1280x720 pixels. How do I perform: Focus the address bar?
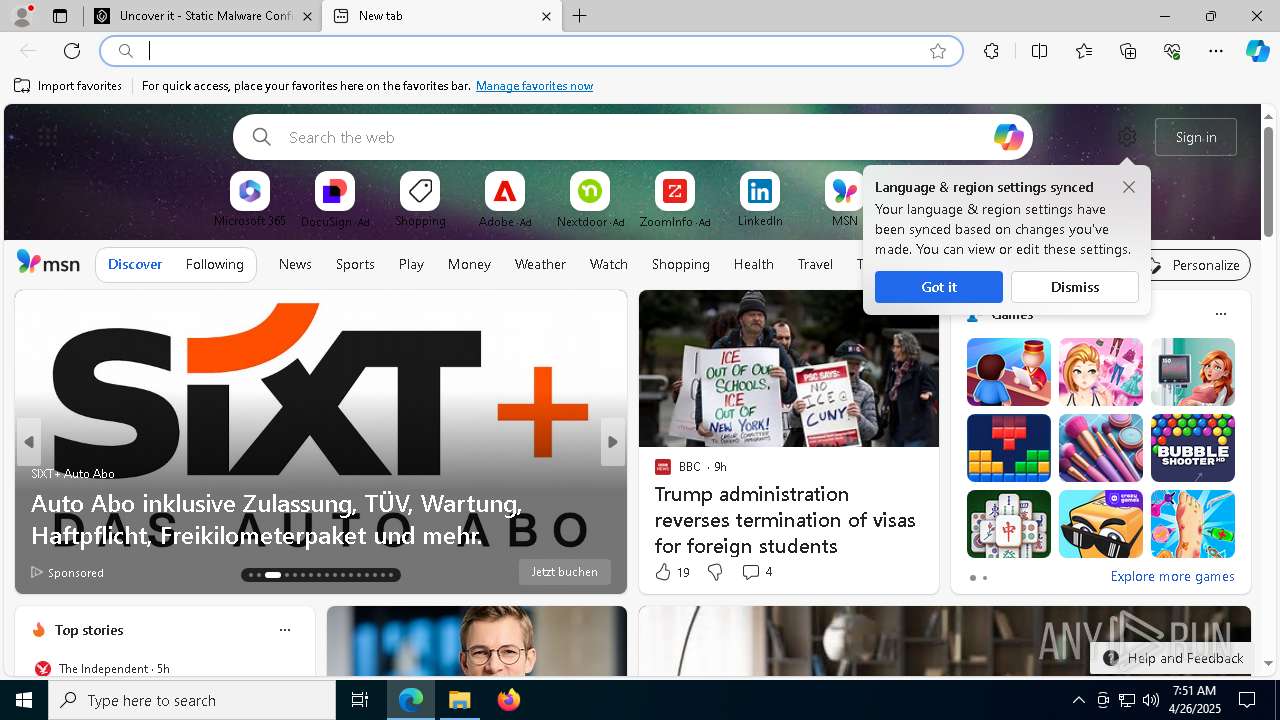pyautogui.click(x=531, y=51)
